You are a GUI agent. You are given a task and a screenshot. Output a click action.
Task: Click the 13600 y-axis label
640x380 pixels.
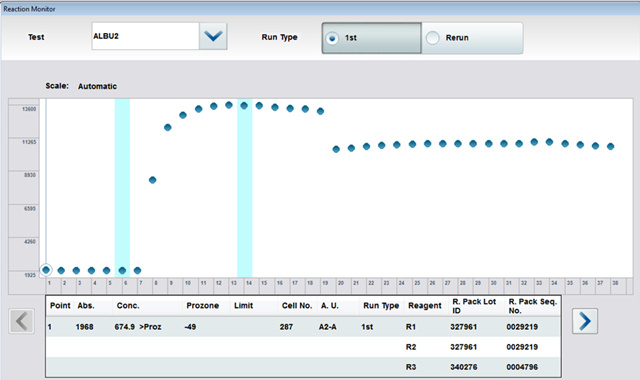click(29, 109)
